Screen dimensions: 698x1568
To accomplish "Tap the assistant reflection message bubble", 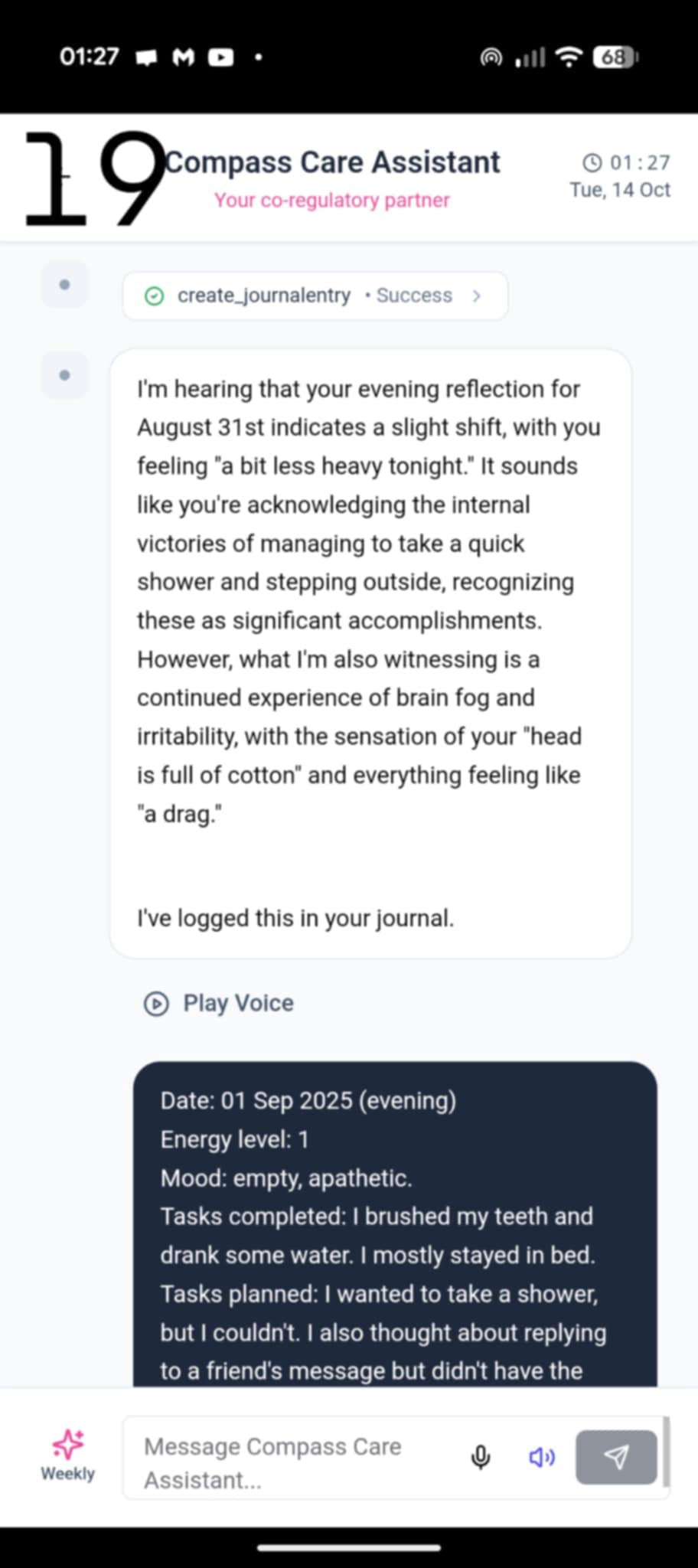I will click(x=370, y=651).
